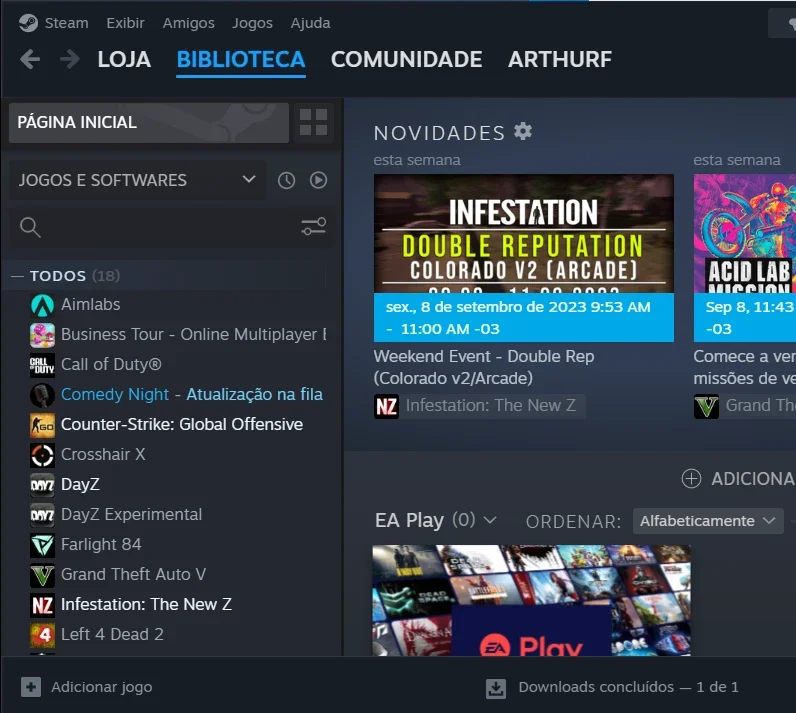Click the Aimlabs game icon
Screen dimensions: 796x713
click(42, 305)
